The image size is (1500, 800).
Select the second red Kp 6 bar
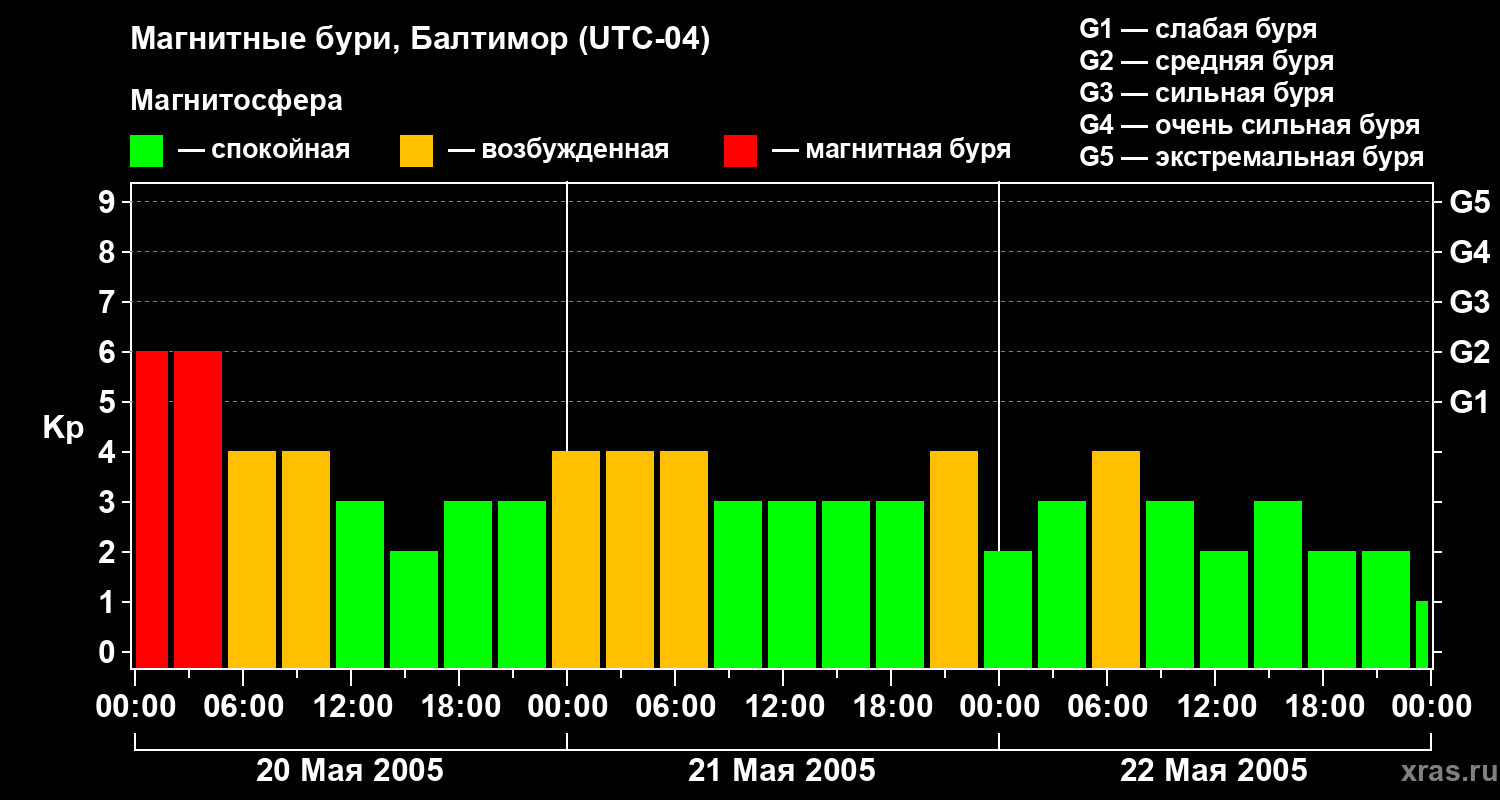198,509
